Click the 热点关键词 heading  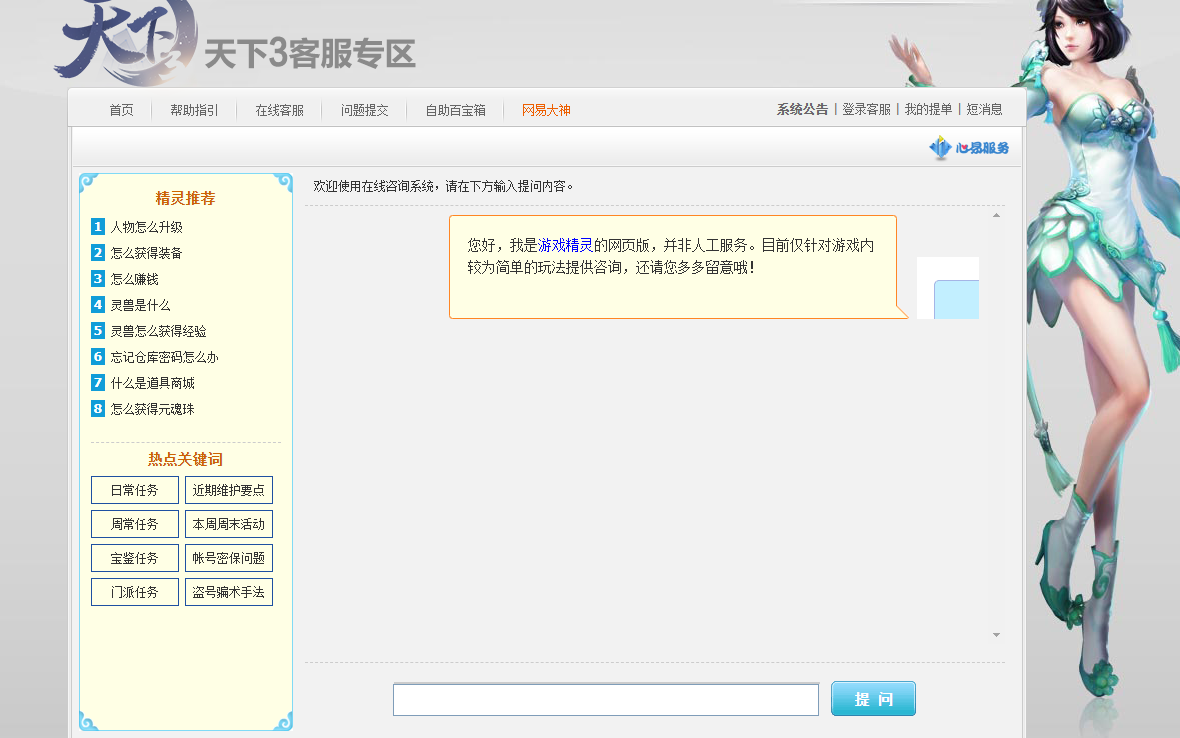tap(185, 459)
